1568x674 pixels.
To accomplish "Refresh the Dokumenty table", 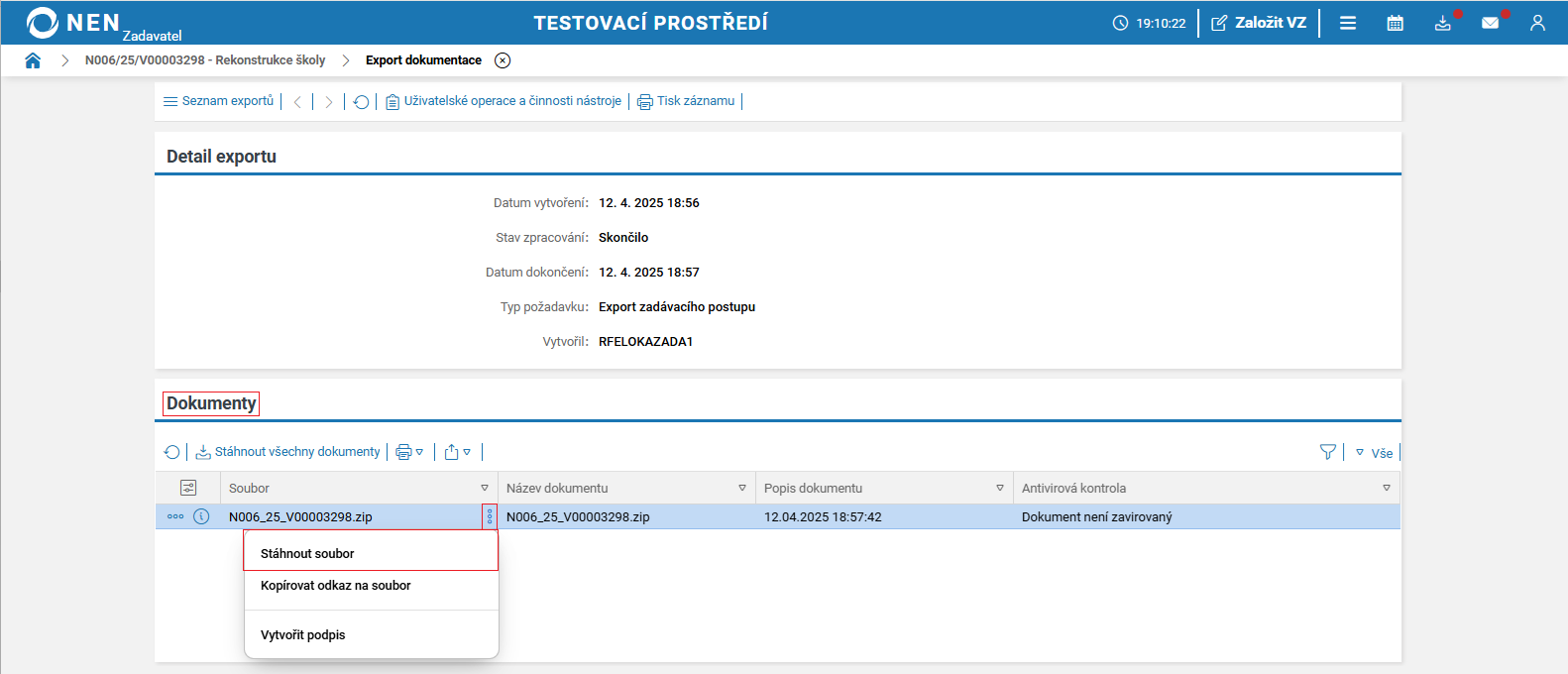I will 172,452.
